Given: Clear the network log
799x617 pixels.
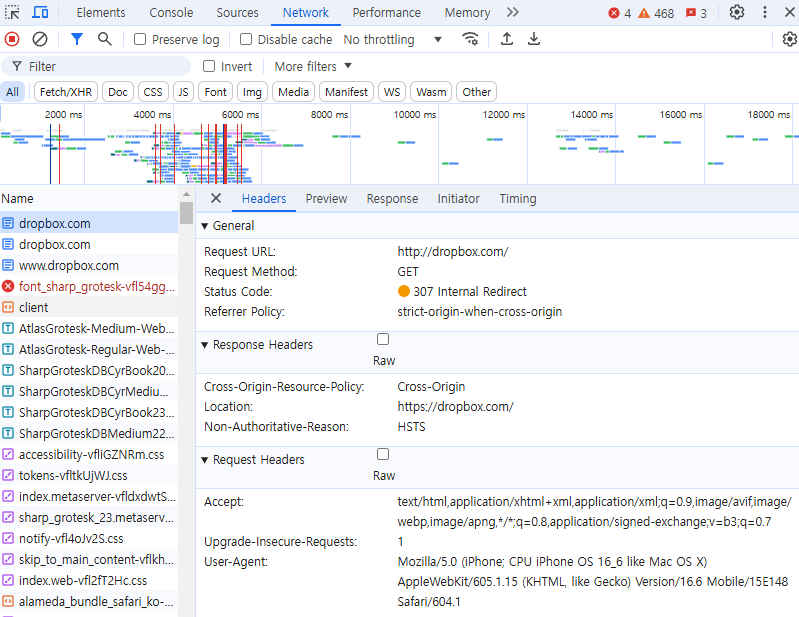Looking at the screenshot, I should click(40, 39).
